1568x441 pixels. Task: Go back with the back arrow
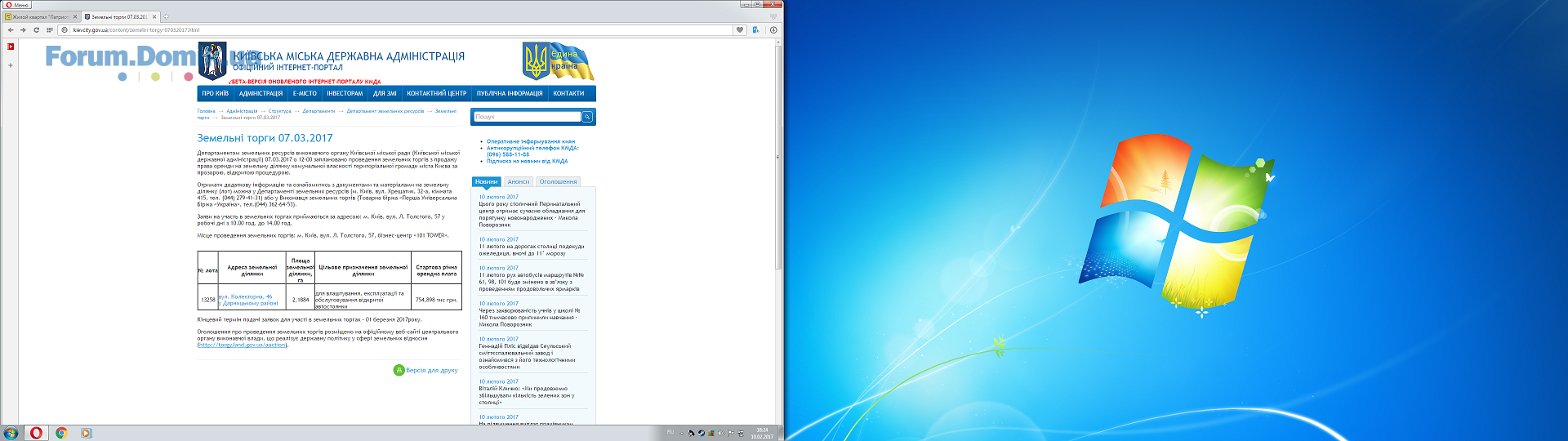(x=11, y=29)
